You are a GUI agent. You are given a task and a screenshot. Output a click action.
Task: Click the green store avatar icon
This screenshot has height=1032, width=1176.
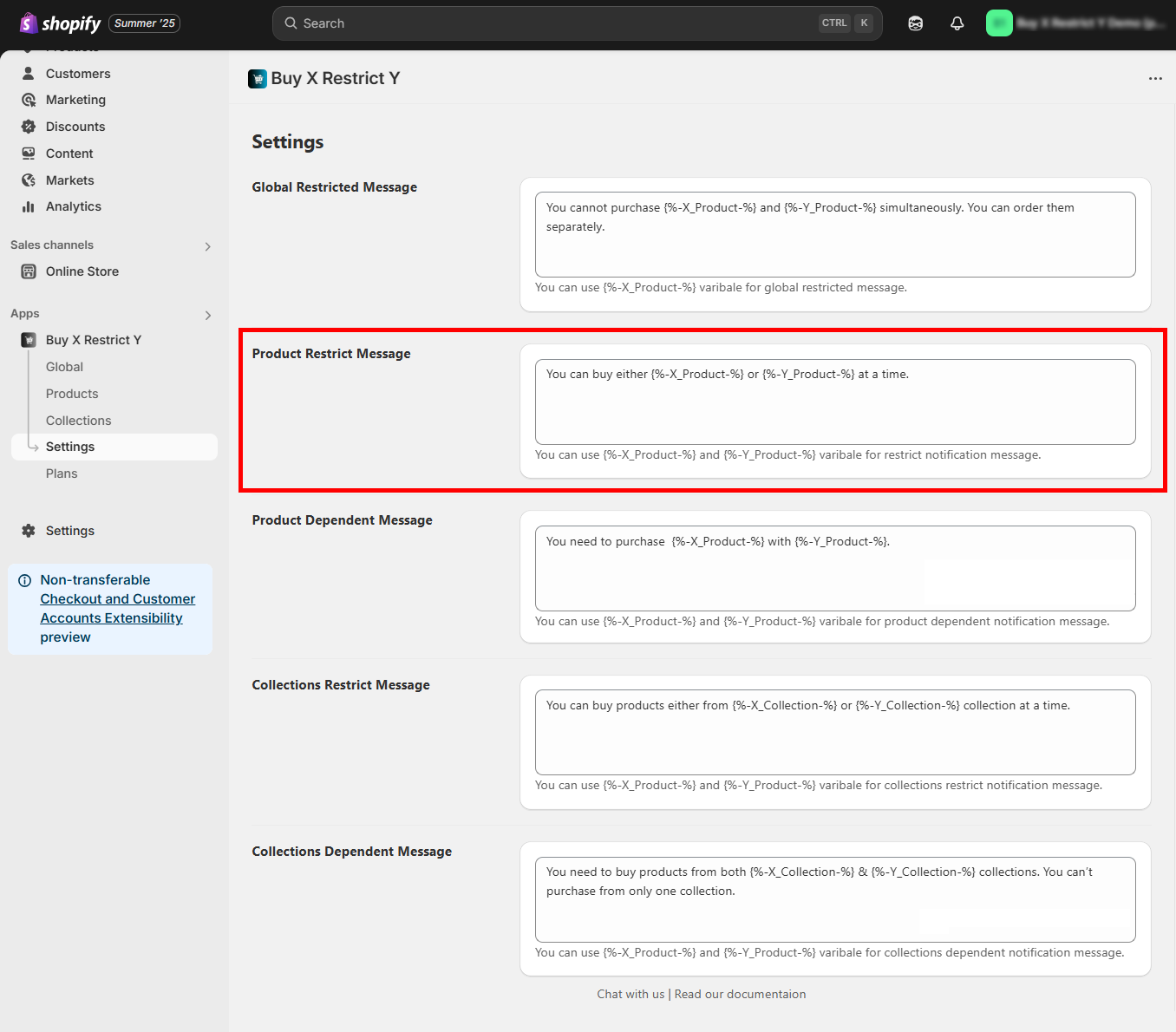pyautogui.click(x=999, y=23)
